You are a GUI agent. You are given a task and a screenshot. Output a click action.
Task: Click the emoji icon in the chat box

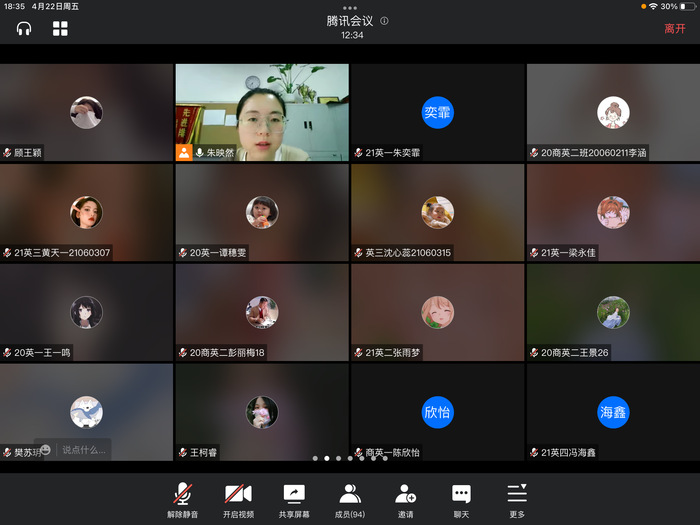pyautogui.click(x=46, y=449)
